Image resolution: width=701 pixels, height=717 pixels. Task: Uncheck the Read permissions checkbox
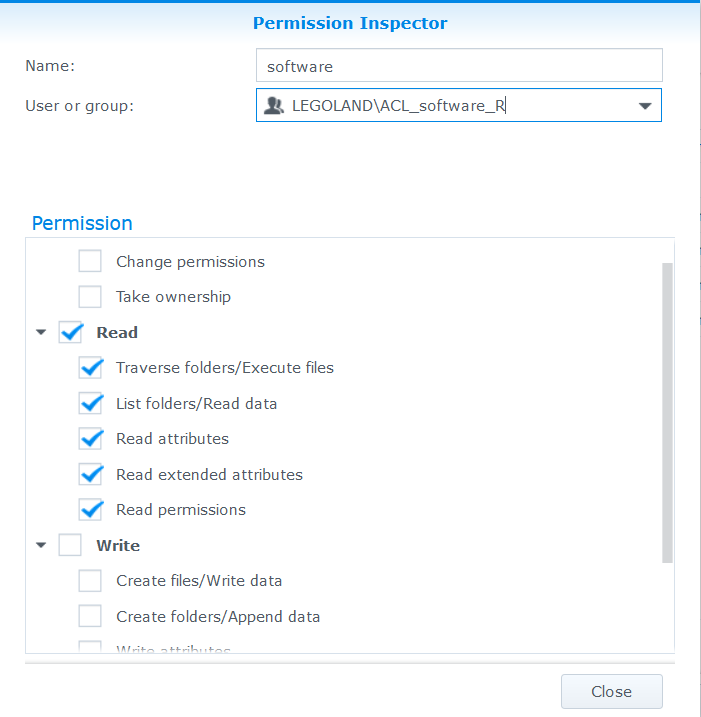pyautogui.click(x=90, y=510)
